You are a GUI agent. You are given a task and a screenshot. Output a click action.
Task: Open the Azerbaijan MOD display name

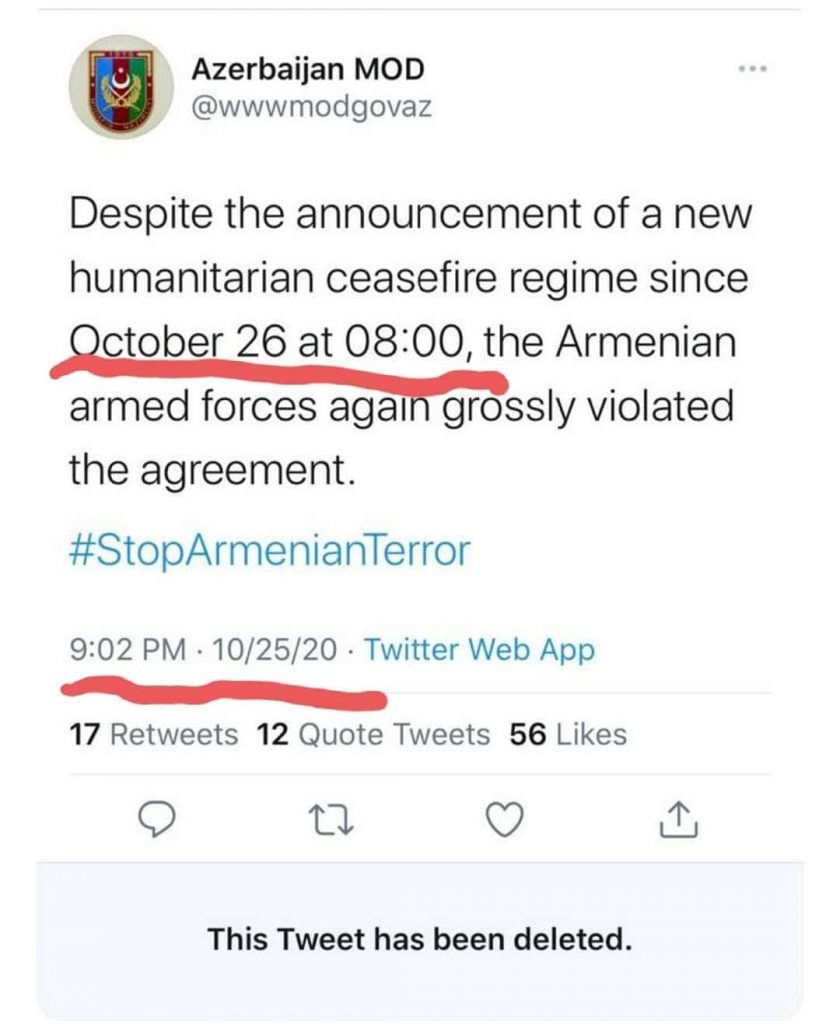pos(308,69)
